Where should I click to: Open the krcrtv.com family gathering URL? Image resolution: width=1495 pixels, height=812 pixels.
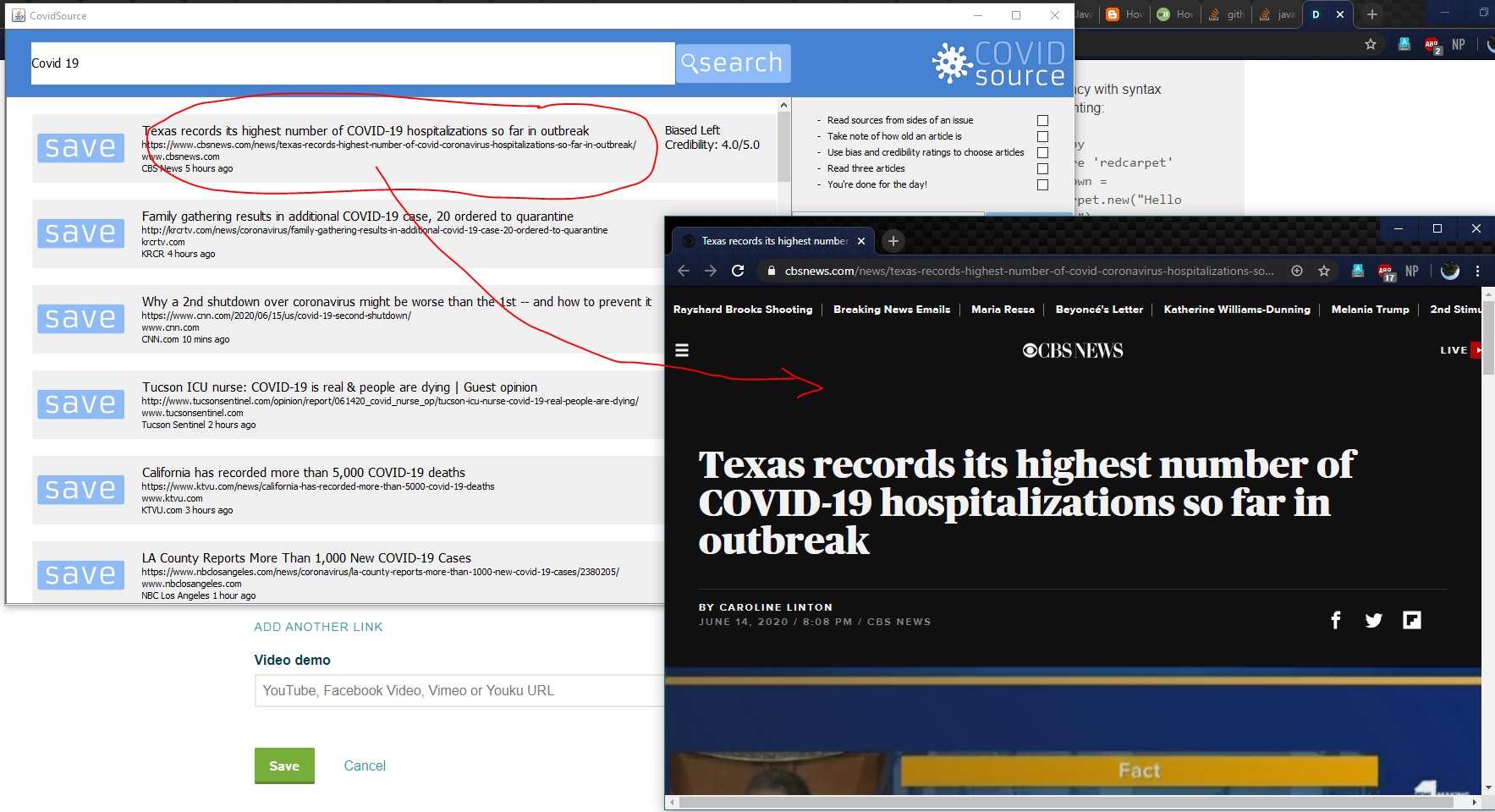click(x=375, y=230)
